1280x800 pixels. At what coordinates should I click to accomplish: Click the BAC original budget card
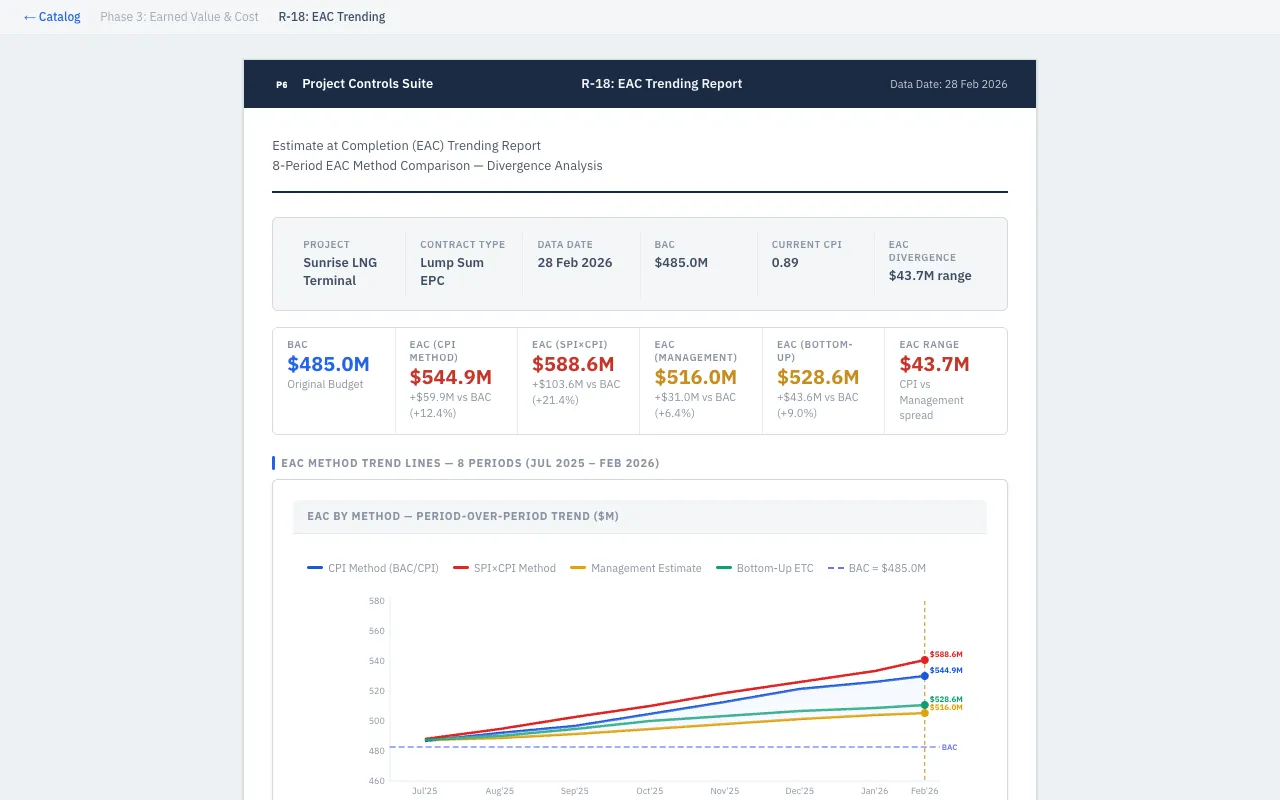[334, 381]
